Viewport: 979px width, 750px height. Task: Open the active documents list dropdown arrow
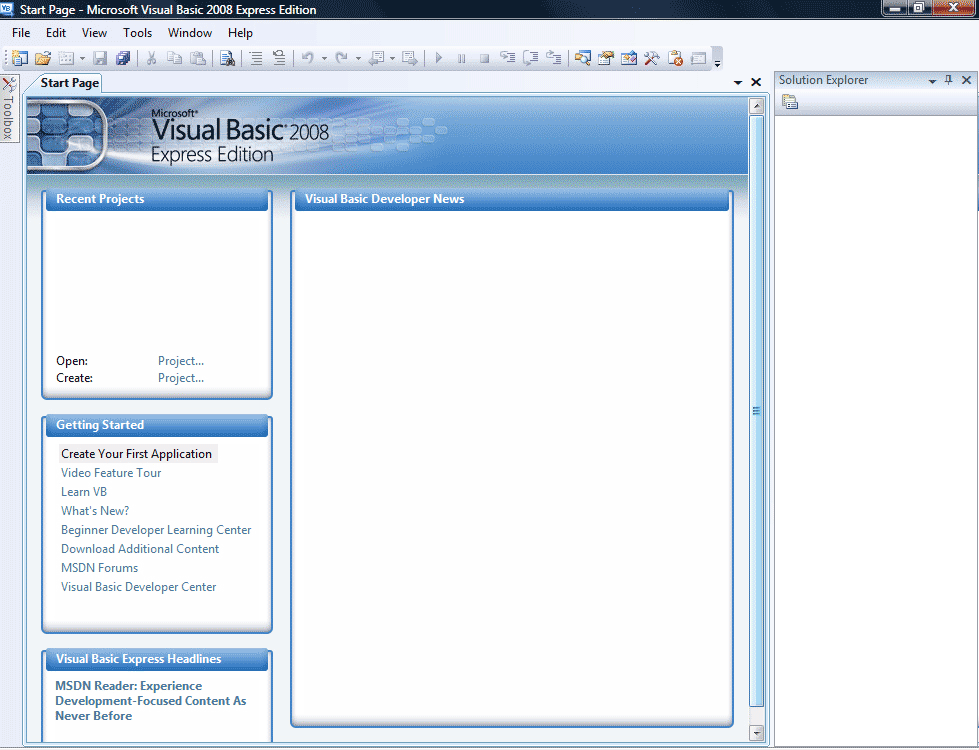pos(738,83)
